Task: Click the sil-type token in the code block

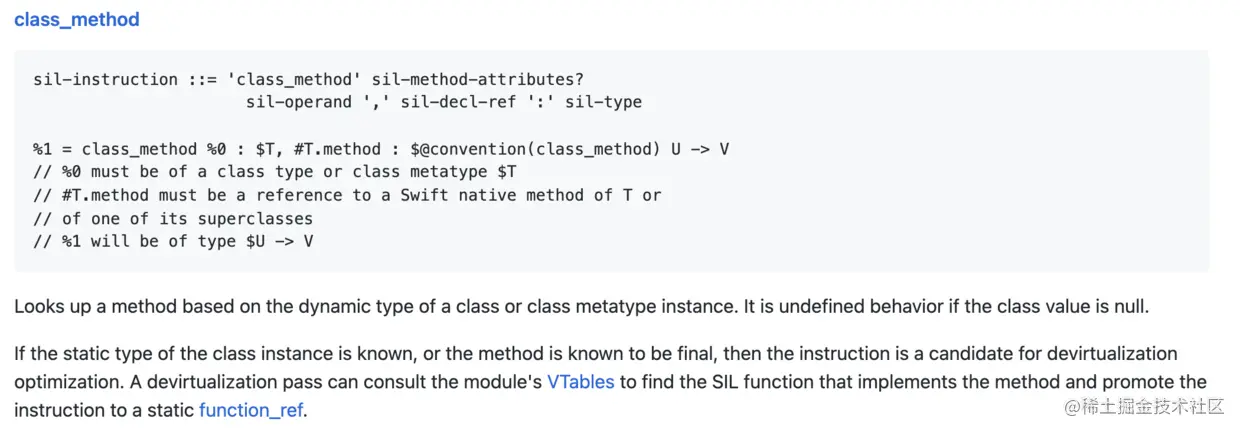Action: pos(603,102)
